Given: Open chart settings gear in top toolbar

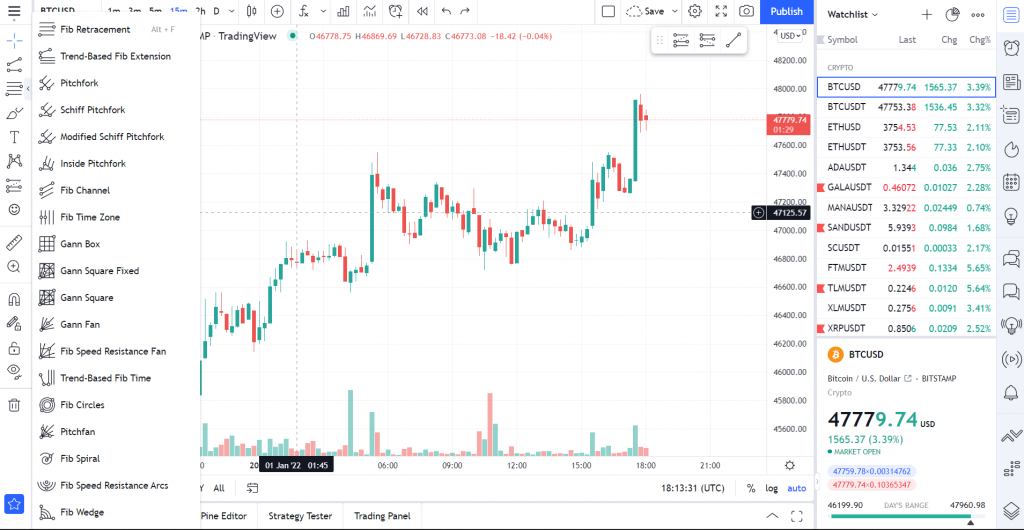Looking at the screenshot, I should (695, 11).
